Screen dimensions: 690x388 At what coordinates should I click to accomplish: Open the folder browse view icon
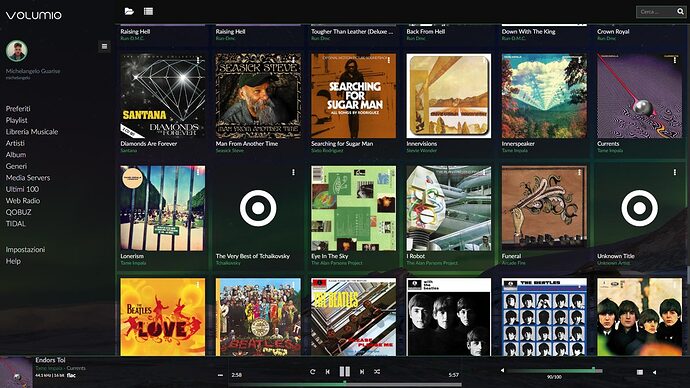tap(129, 11)
